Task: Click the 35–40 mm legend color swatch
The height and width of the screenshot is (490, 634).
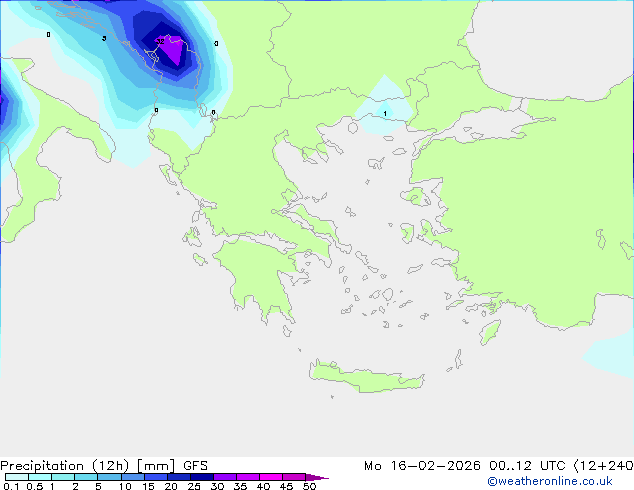Action: pos(248,477)
